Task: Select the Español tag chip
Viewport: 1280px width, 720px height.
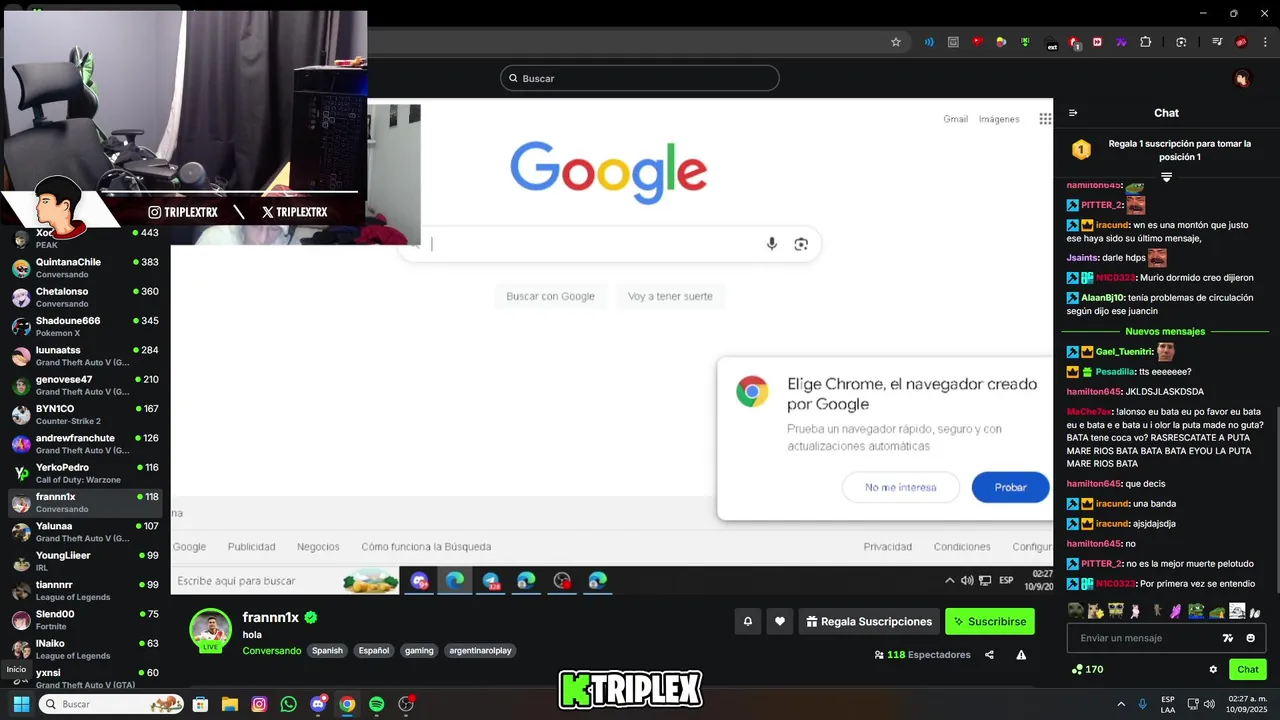Action: [x=374, y=650]
